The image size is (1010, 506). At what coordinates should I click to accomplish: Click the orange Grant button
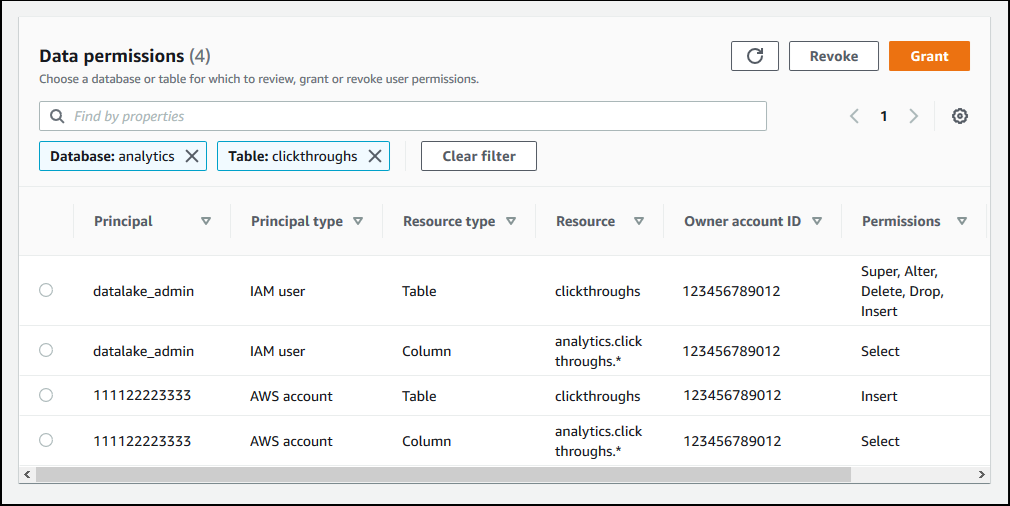tap(929, 56)
